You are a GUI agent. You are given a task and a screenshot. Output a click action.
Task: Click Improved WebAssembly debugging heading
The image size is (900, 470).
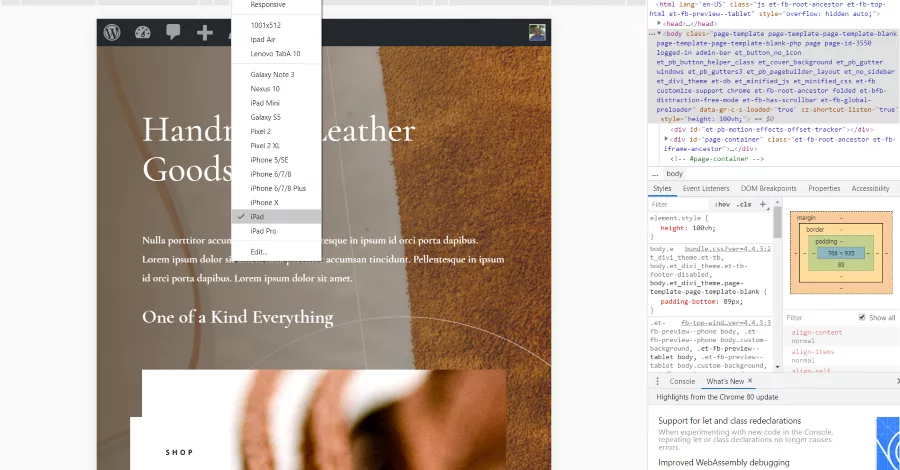(x=723, y=463)
